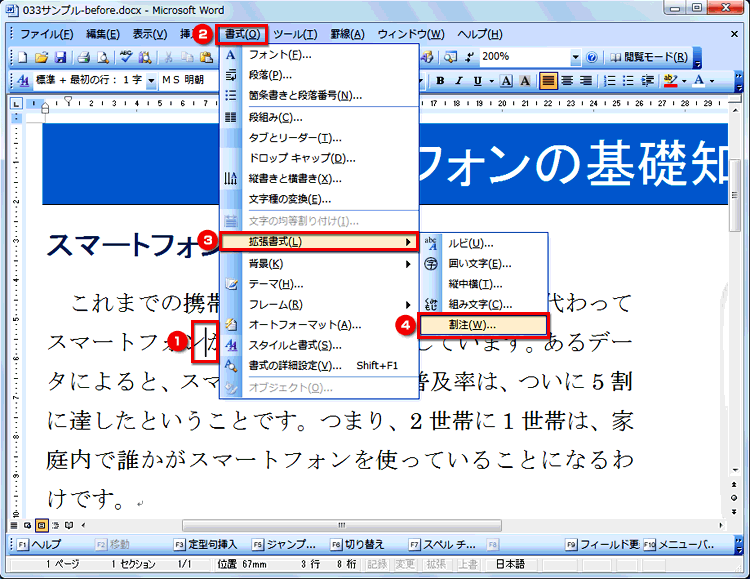This screenshot has width=750, height=579.
Task: Click Select Browse Object circle on scrollbar
Action: pyautogui.click(x=734, y=498)
